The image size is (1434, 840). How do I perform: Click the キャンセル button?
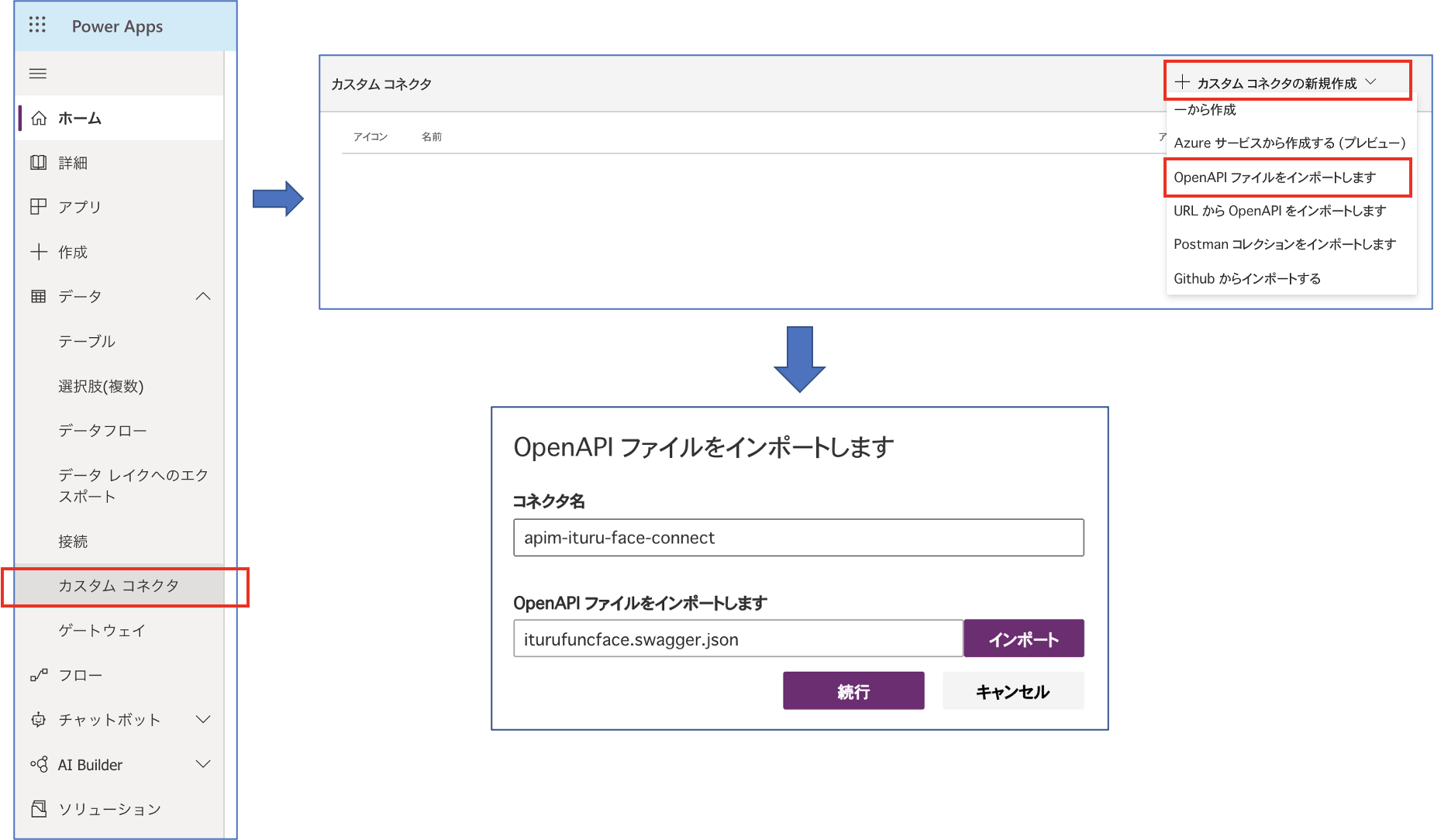(1013, 690)
